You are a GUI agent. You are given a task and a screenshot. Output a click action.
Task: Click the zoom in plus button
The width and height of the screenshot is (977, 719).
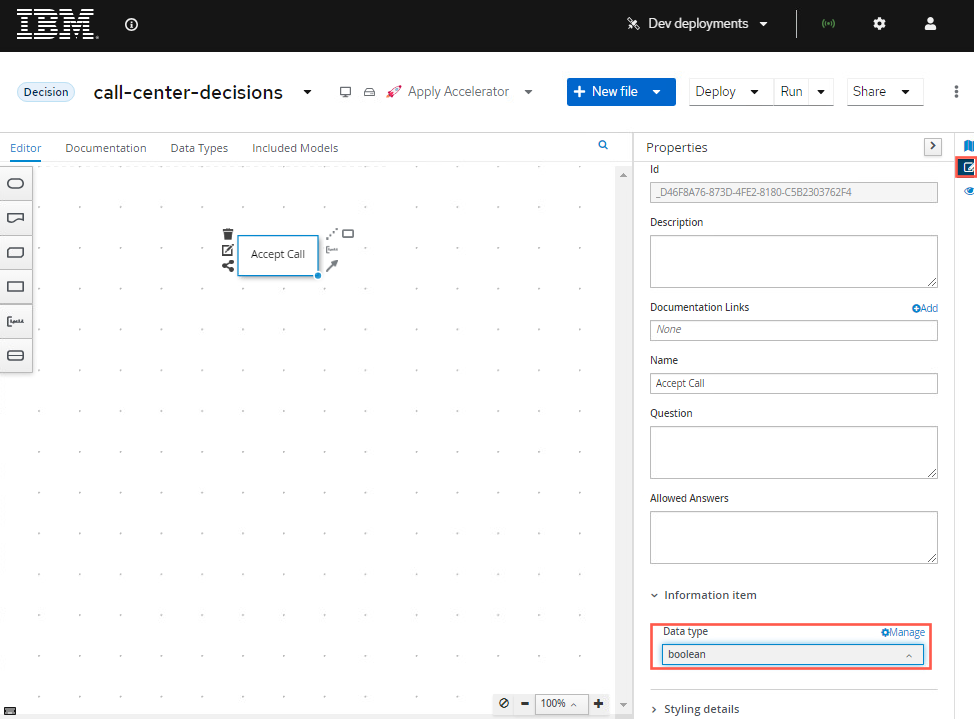(598, 703)
